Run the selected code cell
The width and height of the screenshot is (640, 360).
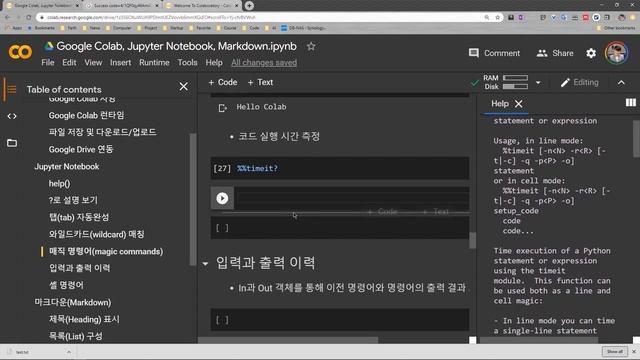tap(222, 198)
